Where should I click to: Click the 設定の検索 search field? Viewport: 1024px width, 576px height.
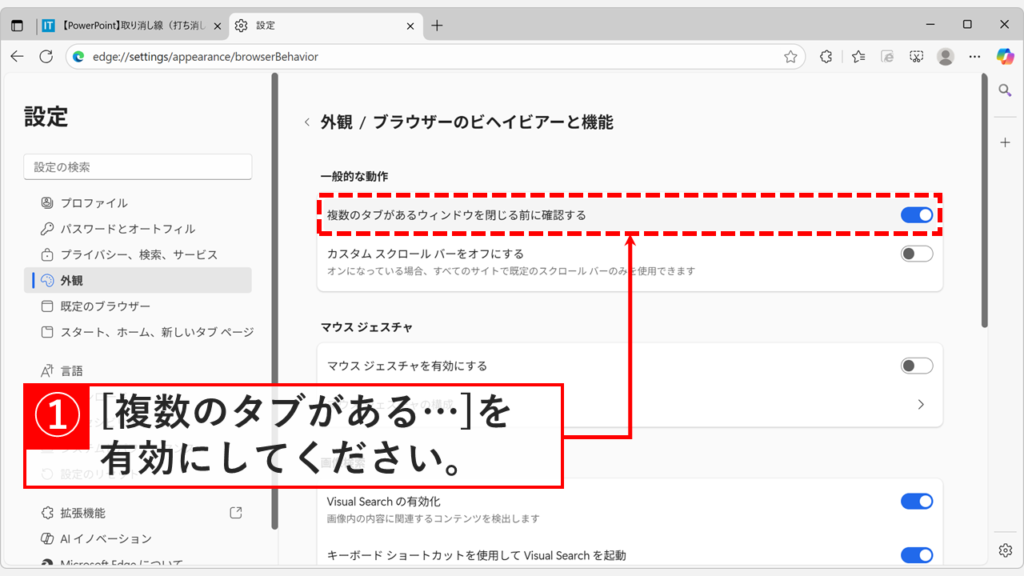click(x=137, y=166)
